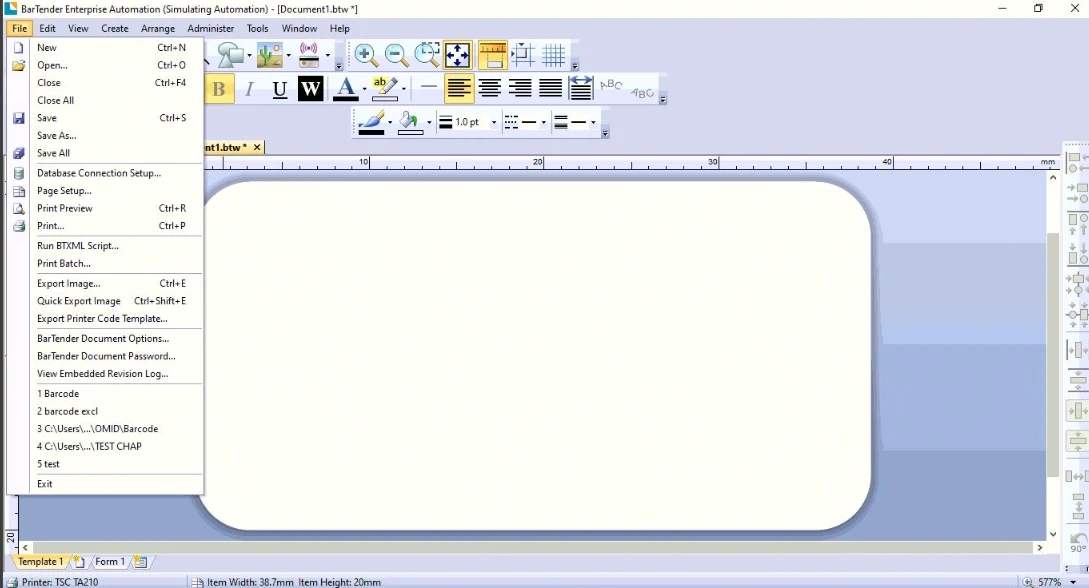The height and width of the screenshot is (588, 1089).
Task: Apply the fill color paint bucket swatch
Action: tap(410, 122)
